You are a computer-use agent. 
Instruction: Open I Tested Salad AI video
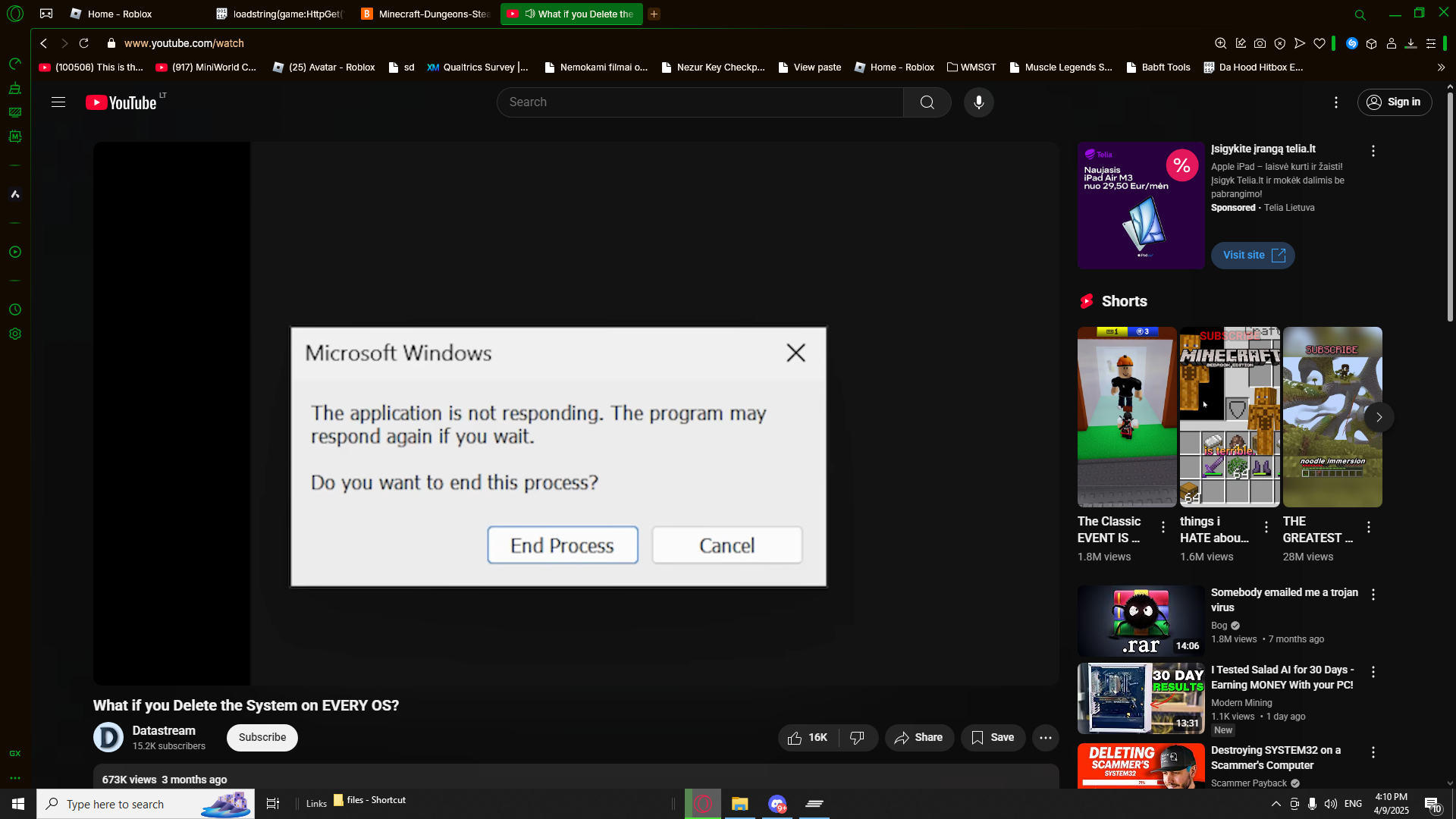(x=1141, y=698)
